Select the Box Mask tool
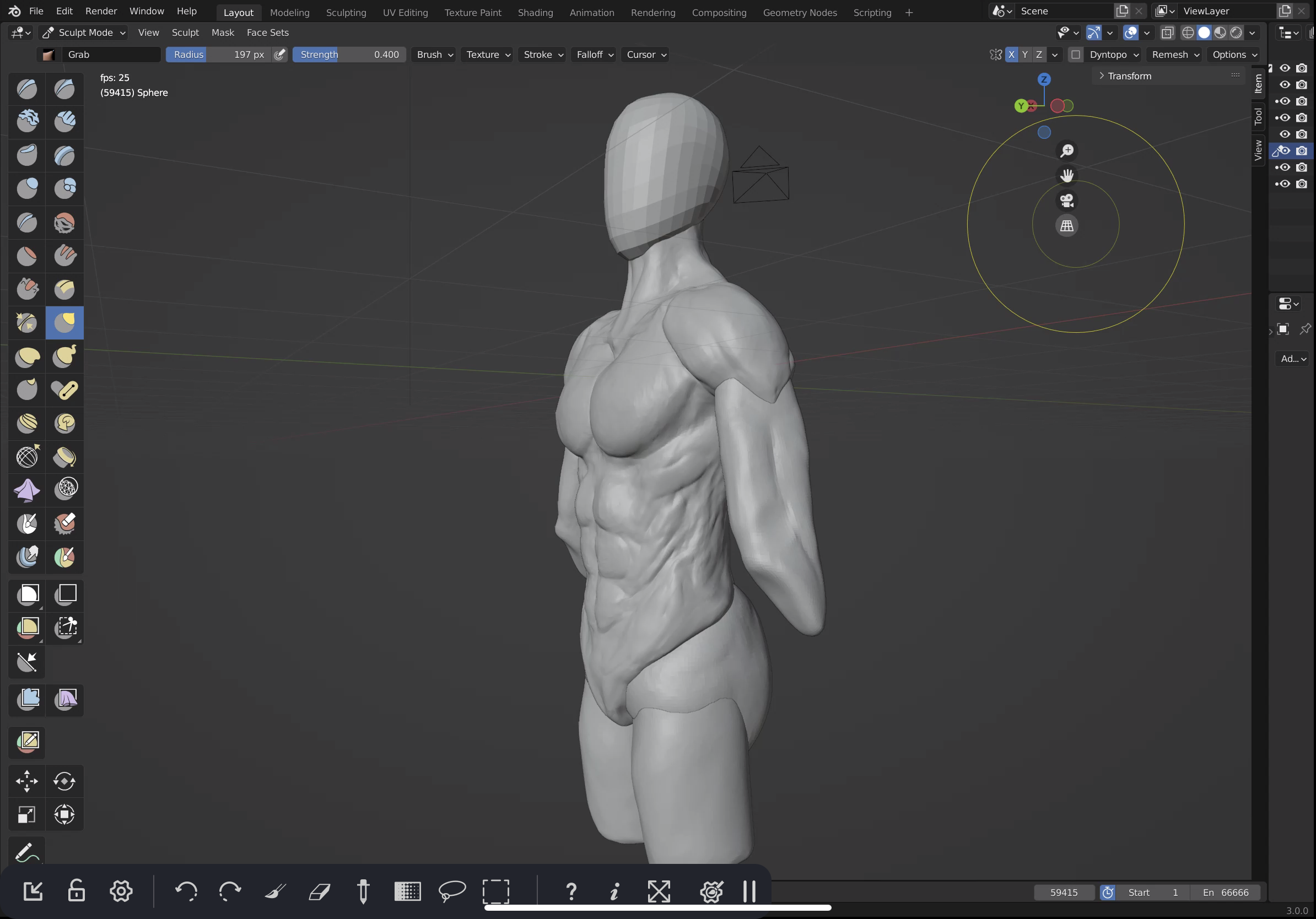This screenshot has width=1316, height=919. (27, 594)
